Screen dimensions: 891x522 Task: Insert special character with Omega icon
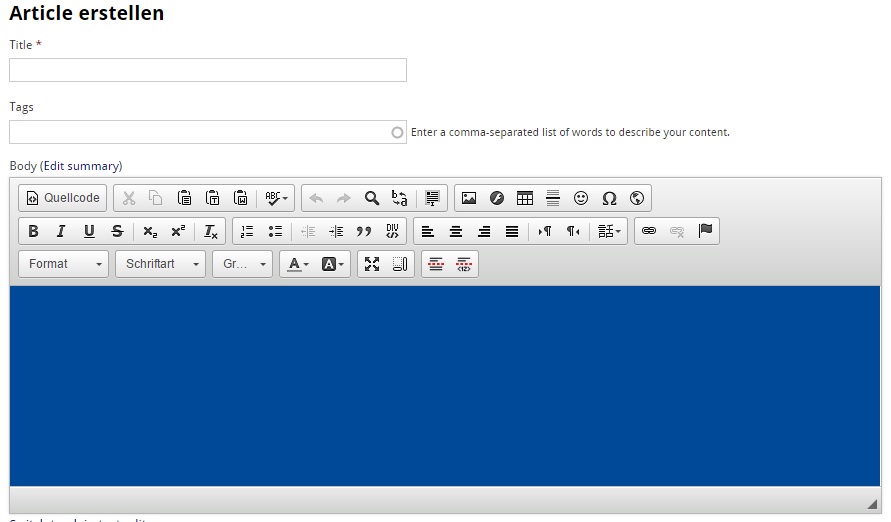click(609, 198)
